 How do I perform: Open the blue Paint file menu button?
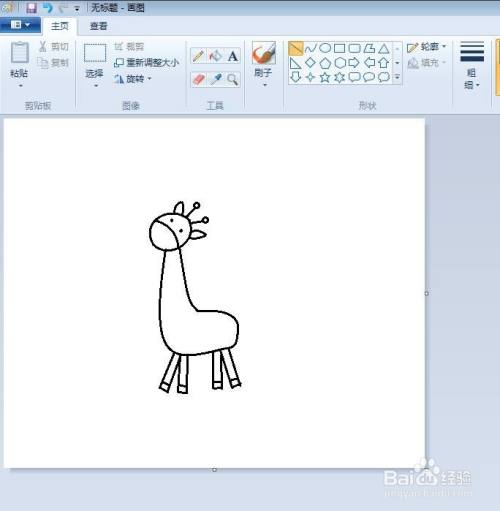(x=20, y=25)
